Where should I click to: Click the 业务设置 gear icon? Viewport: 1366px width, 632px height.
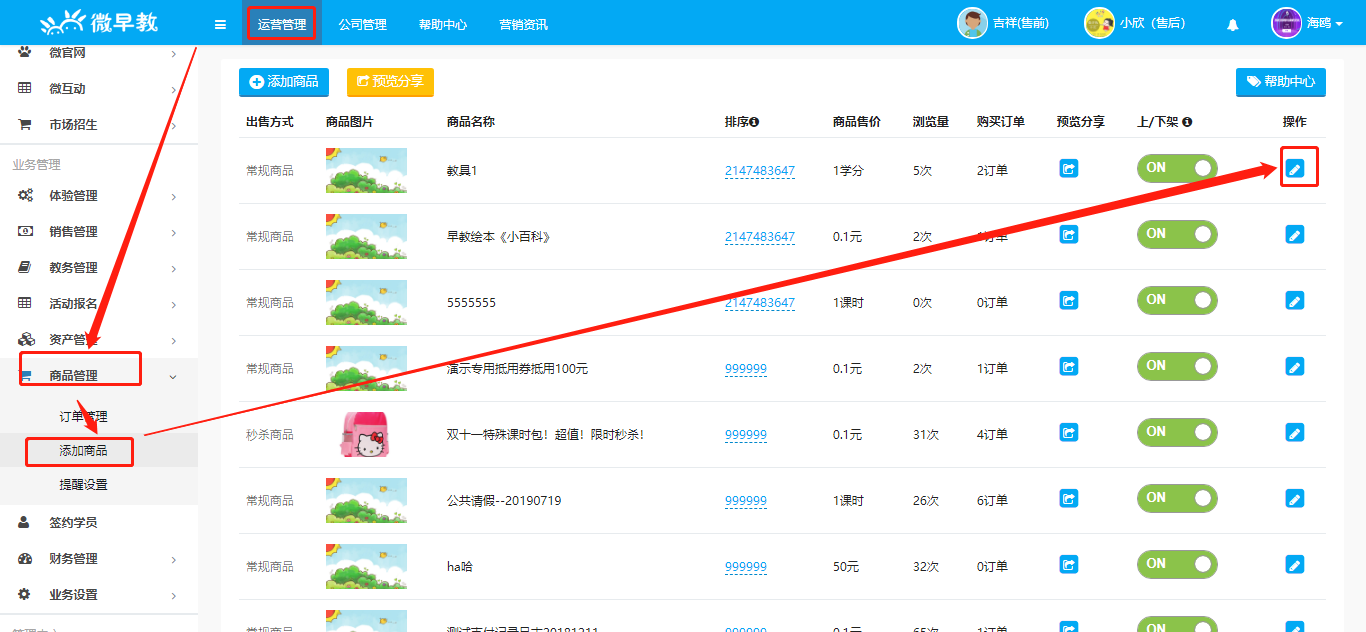25,595
